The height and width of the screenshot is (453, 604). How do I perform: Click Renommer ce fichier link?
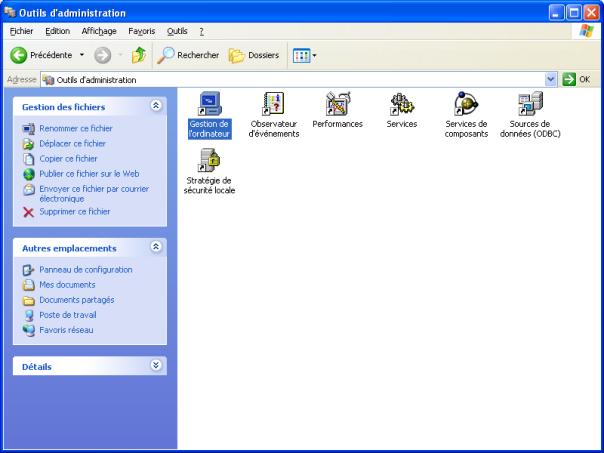pos(76,128)
